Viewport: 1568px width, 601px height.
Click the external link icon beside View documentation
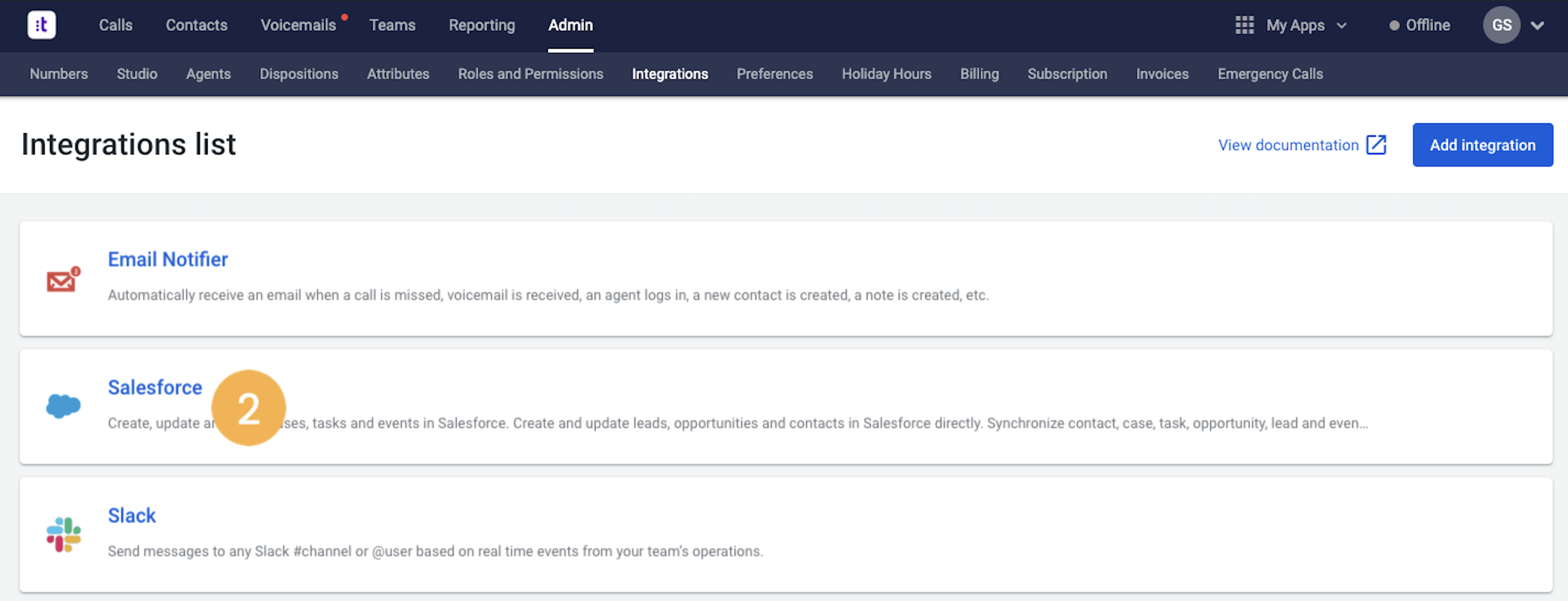[x=1375, y=145]
